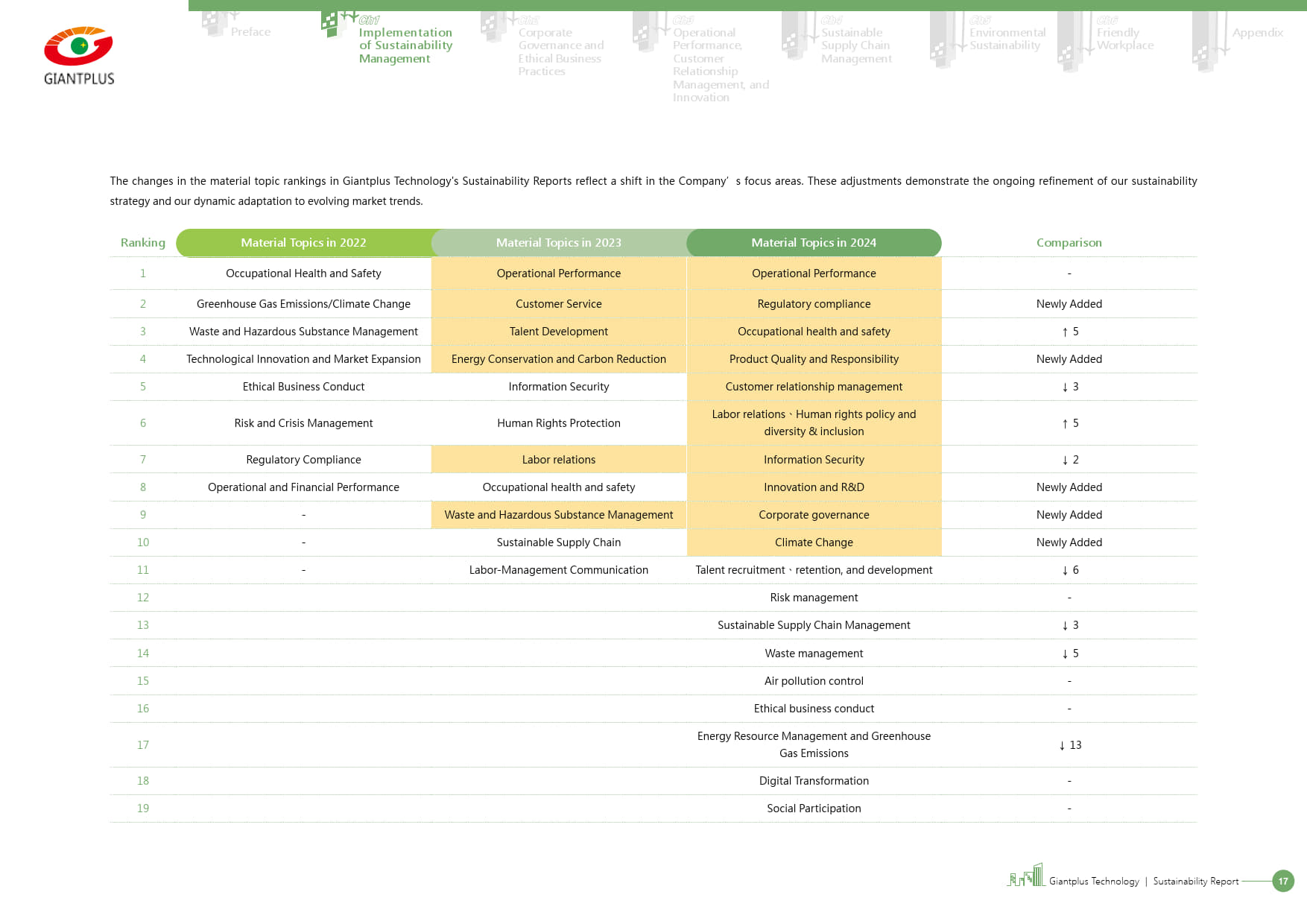Select the Material Topics in 2022 header
The width and height of the screenshot is (1307, 924).
303,243
